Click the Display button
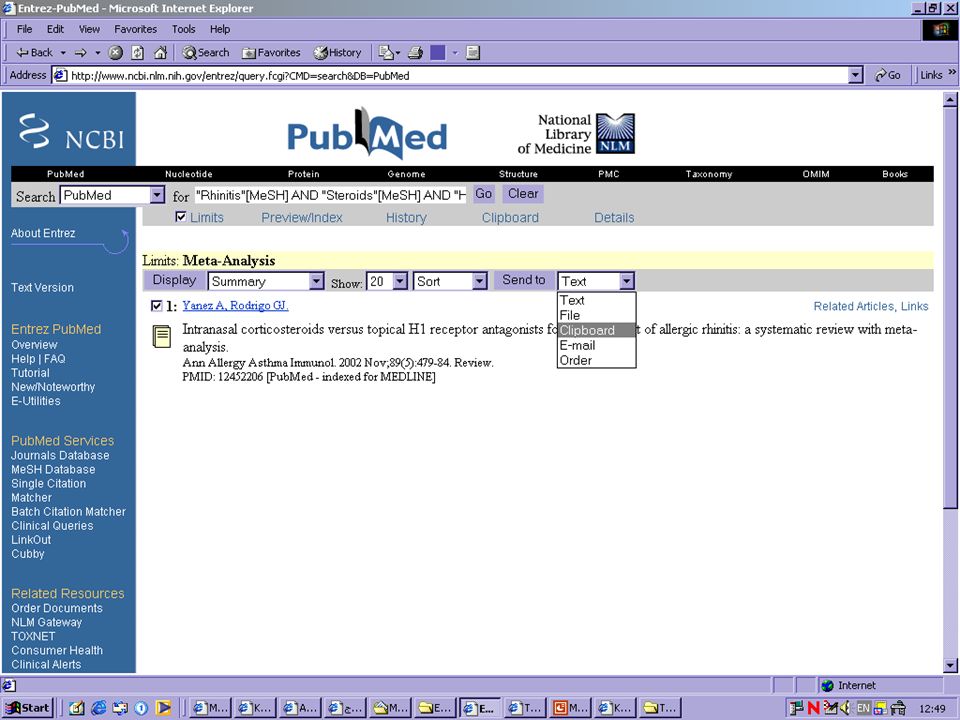This screenshot has height=720, width=960. point(174,280)
